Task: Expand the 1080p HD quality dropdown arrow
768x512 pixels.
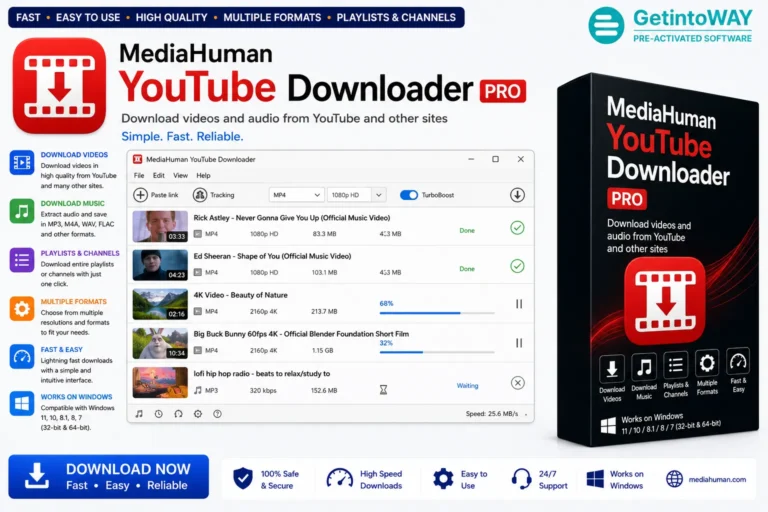Action: (x=379, y=195)
